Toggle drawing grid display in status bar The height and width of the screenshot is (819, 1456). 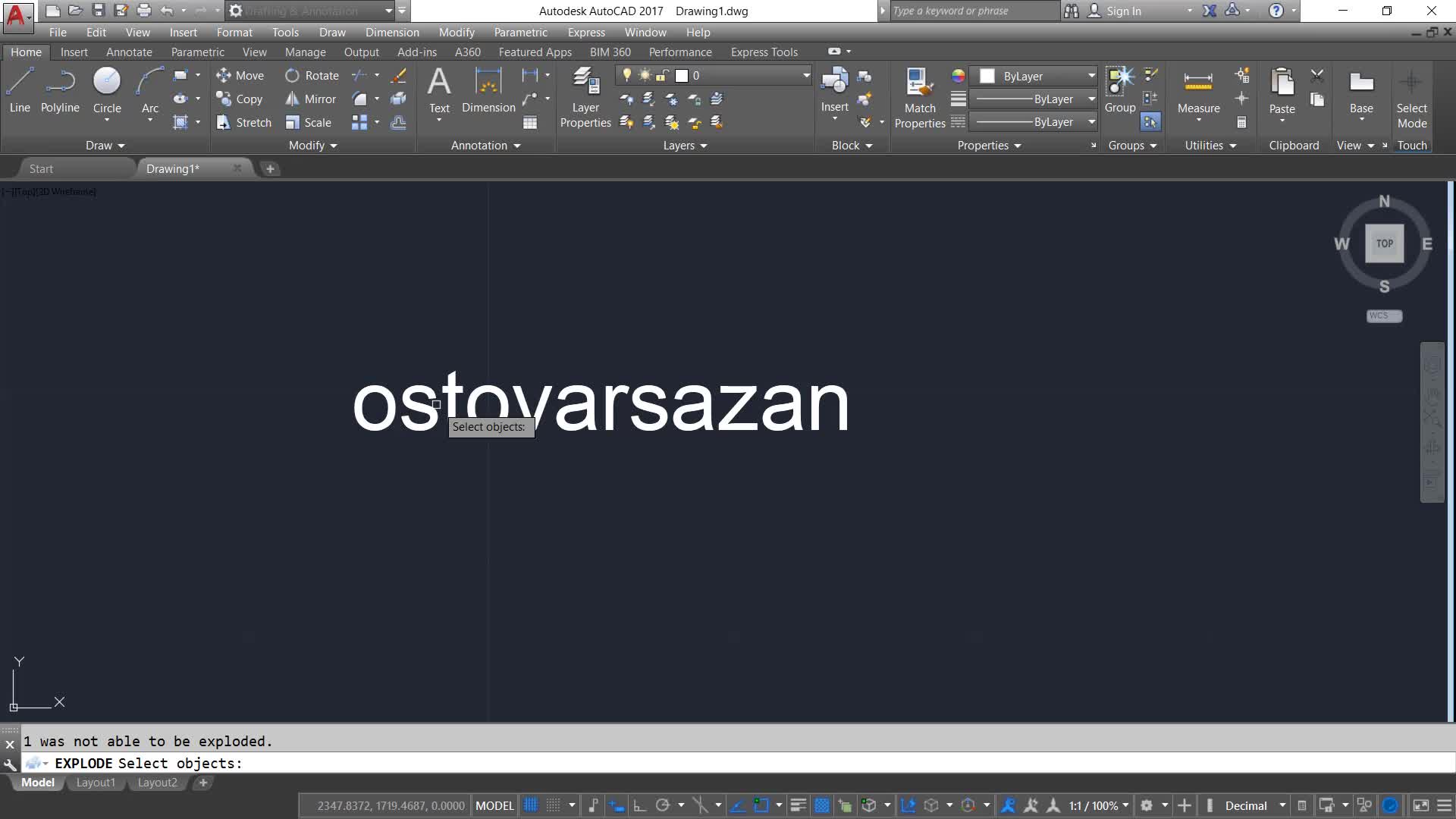[531, 805]
